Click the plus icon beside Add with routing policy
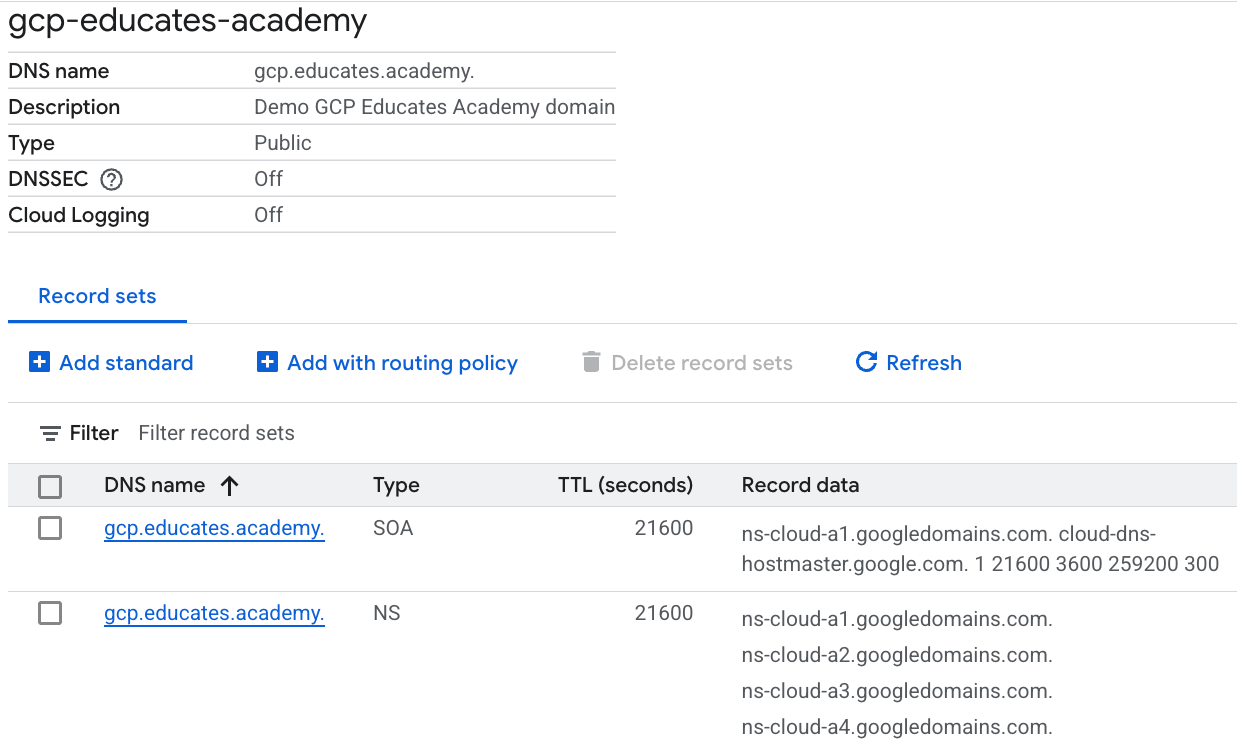Viewport: 1237px width, 752px height. (267, 362)
